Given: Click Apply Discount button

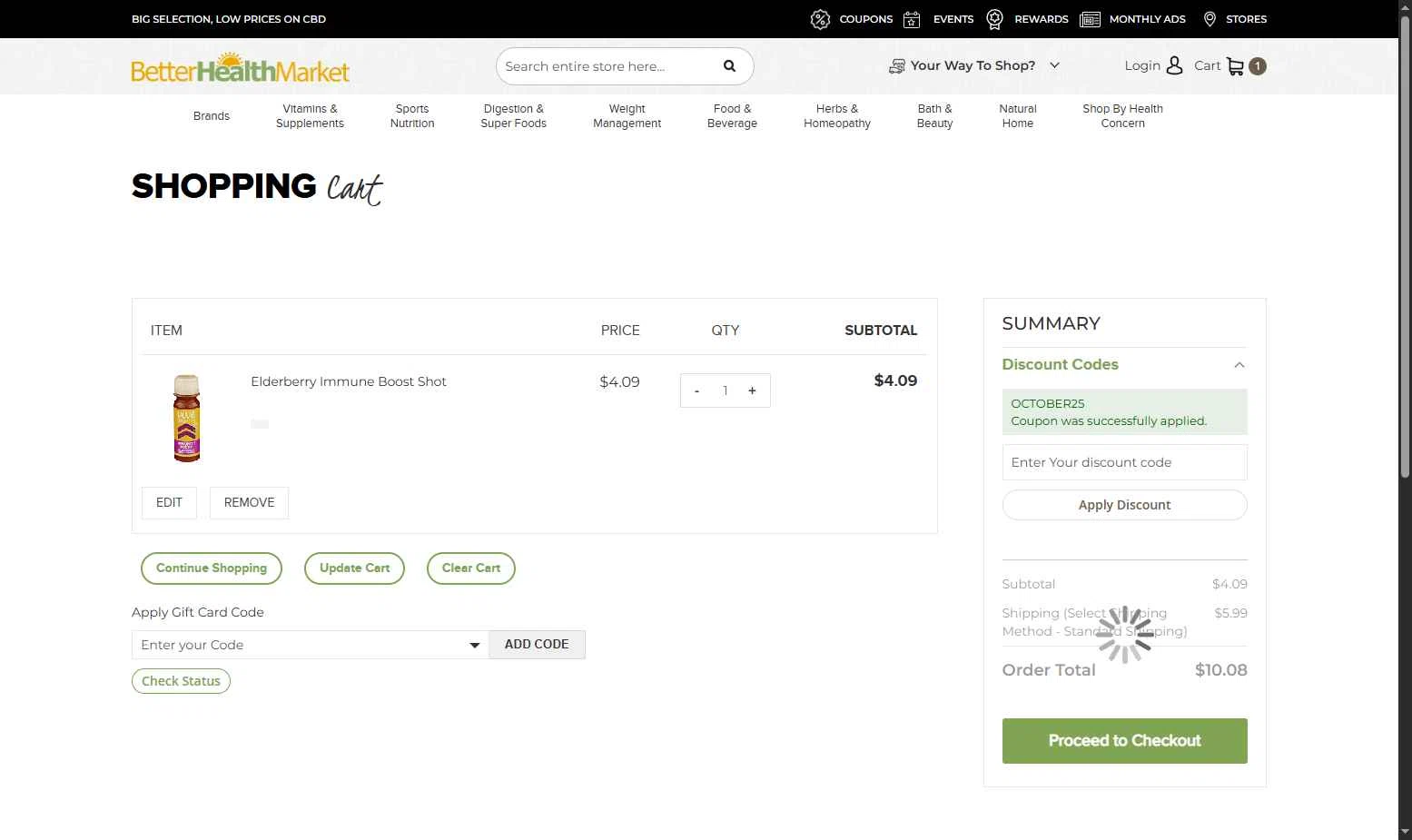Looking at the screenshot, I should pos(1124,505).
